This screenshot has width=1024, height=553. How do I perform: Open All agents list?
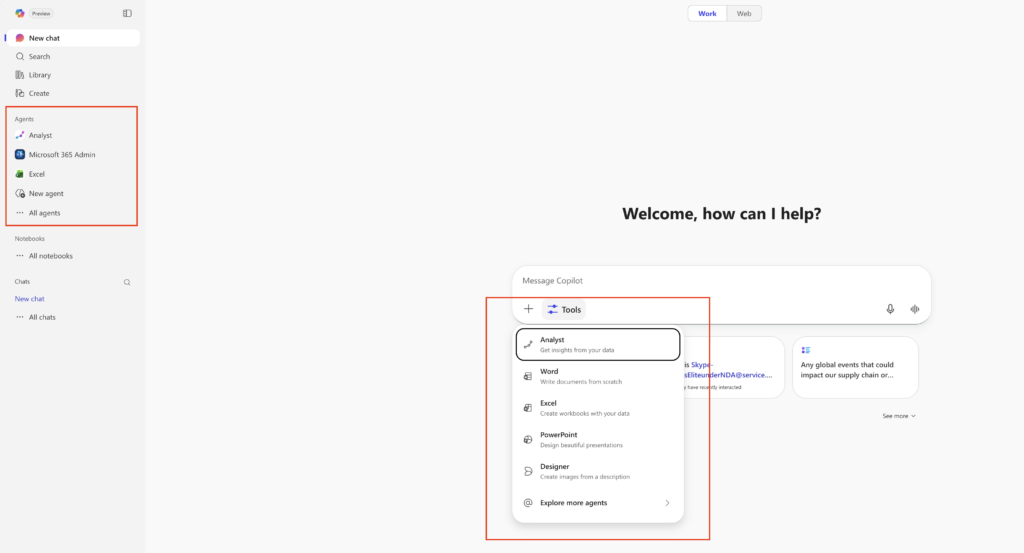[x=44, y=213]
